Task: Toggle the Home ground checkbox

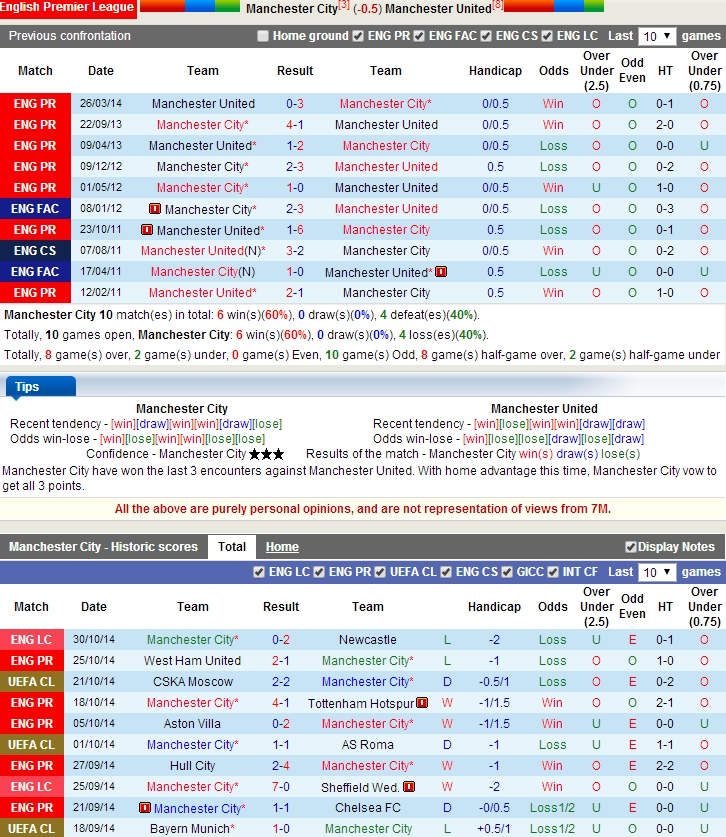Action: click(x=263, y=36)
